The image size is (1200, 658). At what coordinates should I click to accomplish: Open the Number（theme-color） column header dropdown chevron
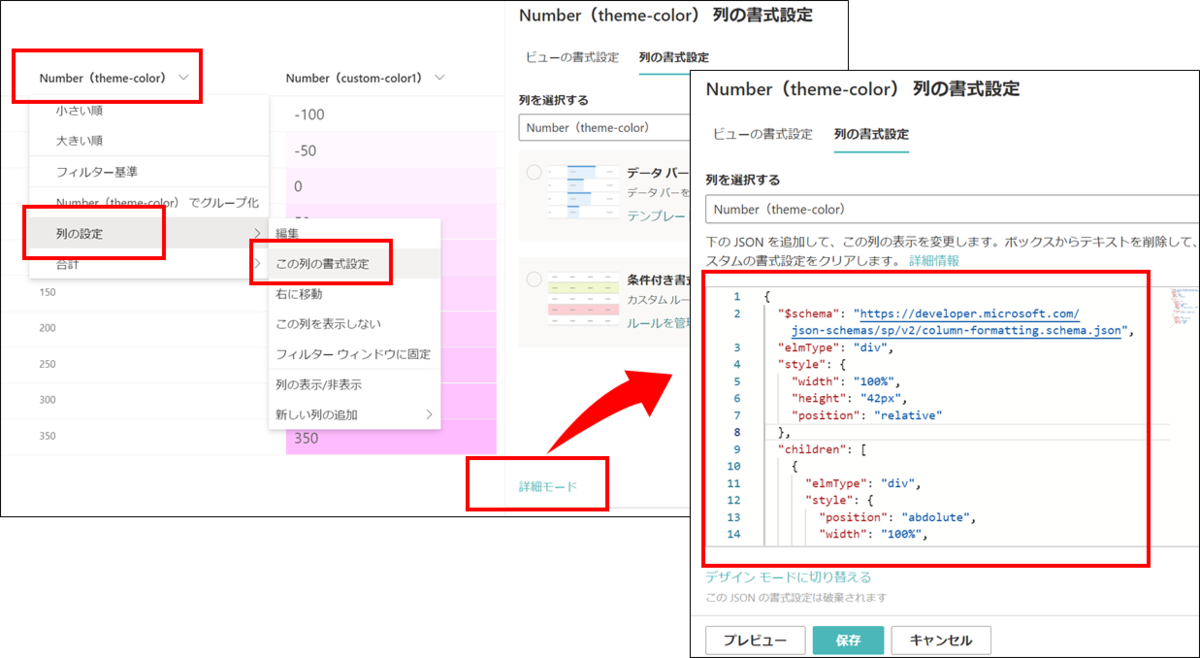coord(184,77)
